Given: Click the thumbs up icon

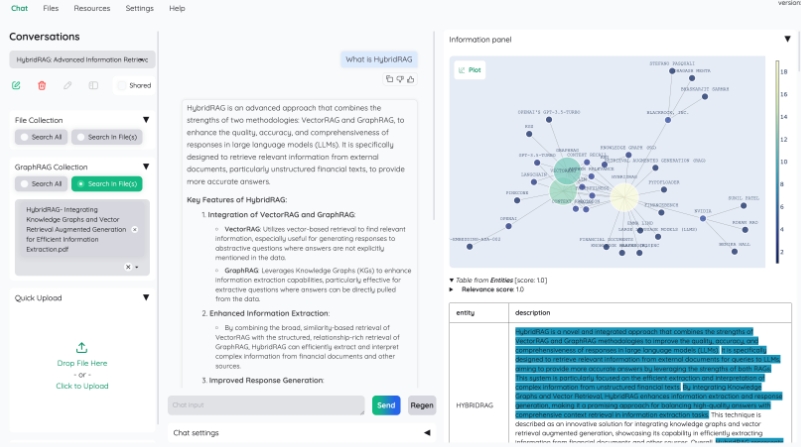Looking at the screenshot, I should tap(411, 78).
